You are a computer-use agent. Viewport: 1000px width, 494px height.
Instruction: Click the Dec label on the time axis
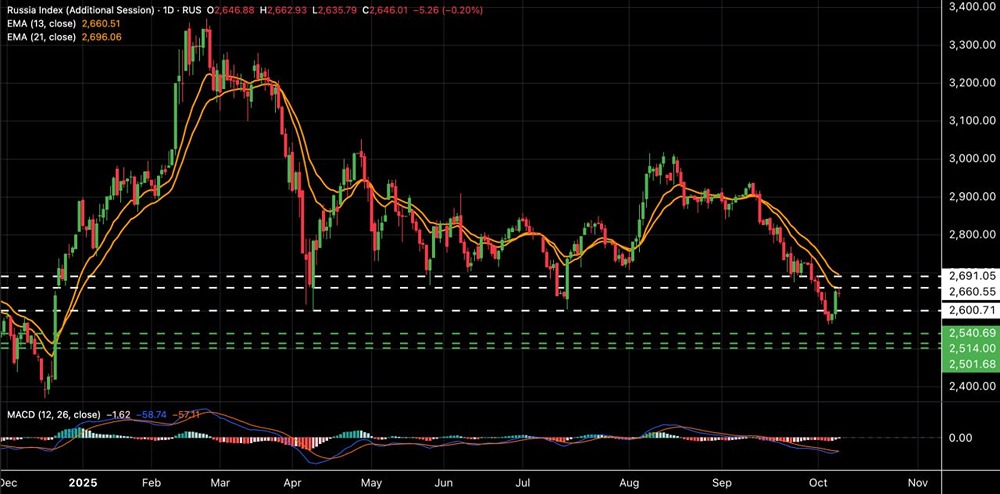(x=10, y=483)
